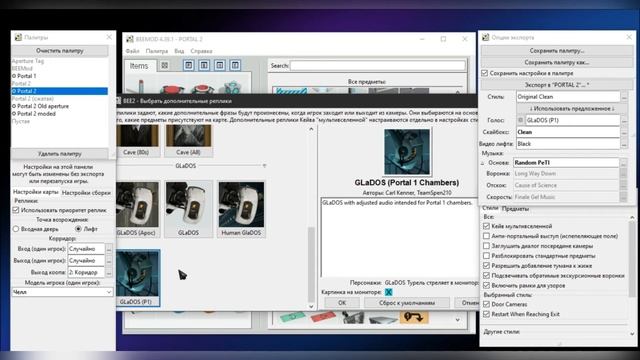Toggle Restart When Reaching Exit checkbox
The height and width of the screenshot is (360, 640).
point(486,314)
